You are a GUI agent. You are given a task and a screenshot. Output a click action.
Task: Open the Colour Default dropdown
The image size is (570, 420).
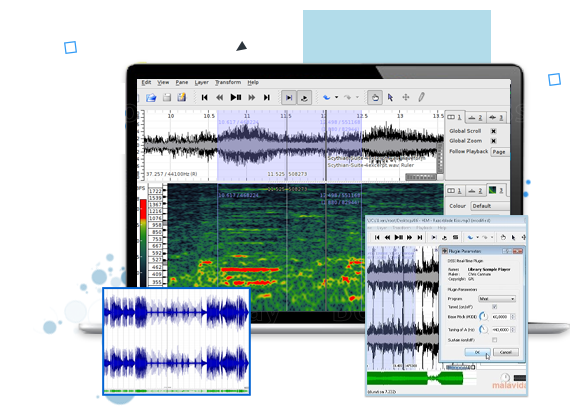490,206
